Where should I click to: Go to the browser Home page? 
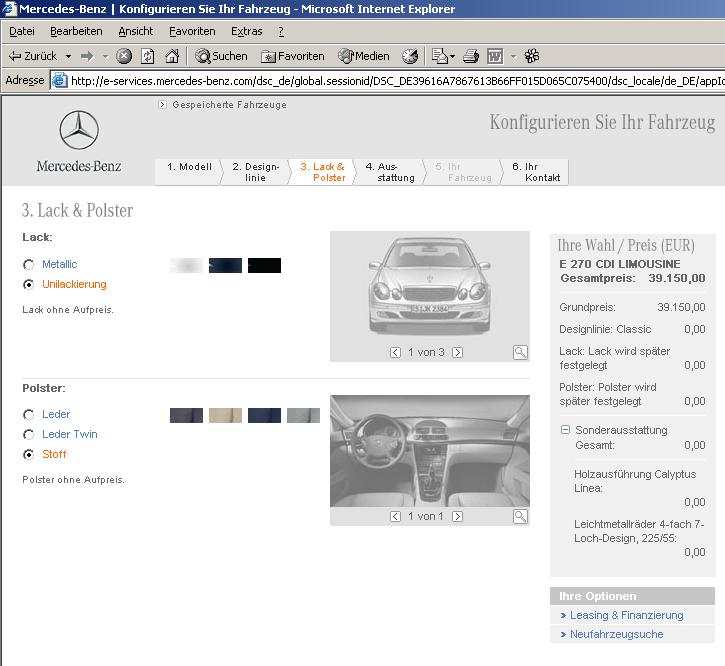172,56
